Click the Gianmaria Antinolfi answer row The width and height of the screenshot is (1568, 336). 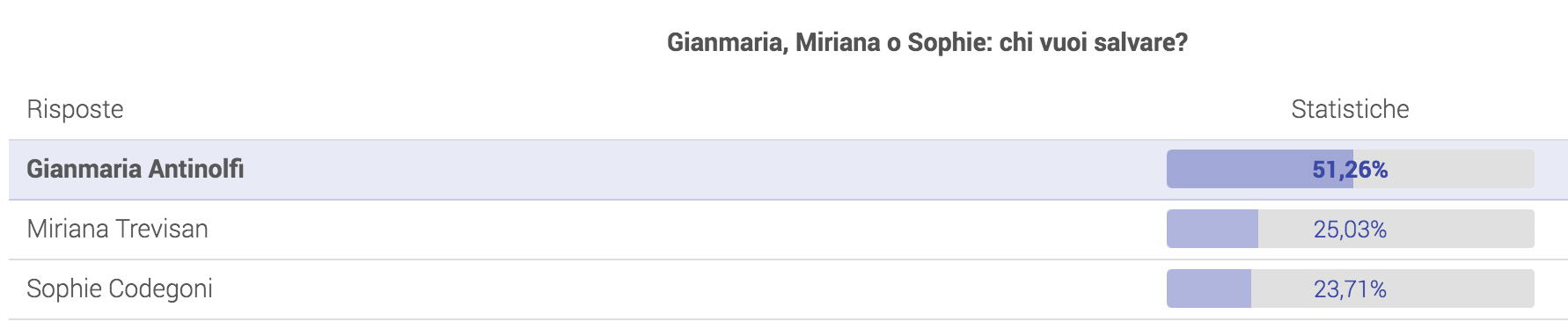(x=788, y=169)
